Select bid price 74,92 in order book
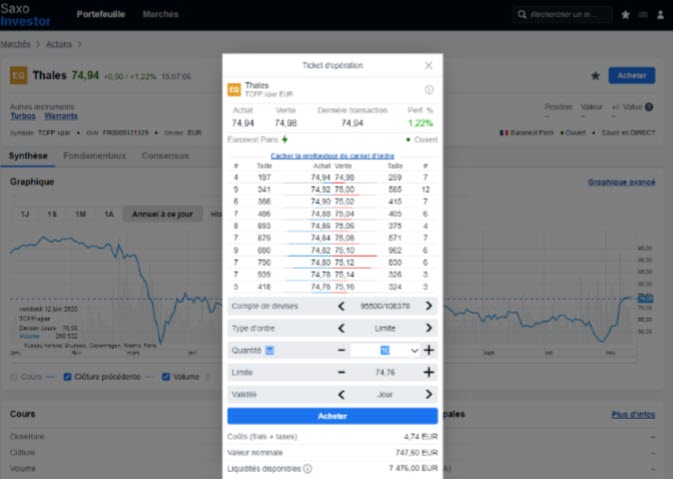The image size is (673, 479). pyautogui.click(x=321, y=189)
